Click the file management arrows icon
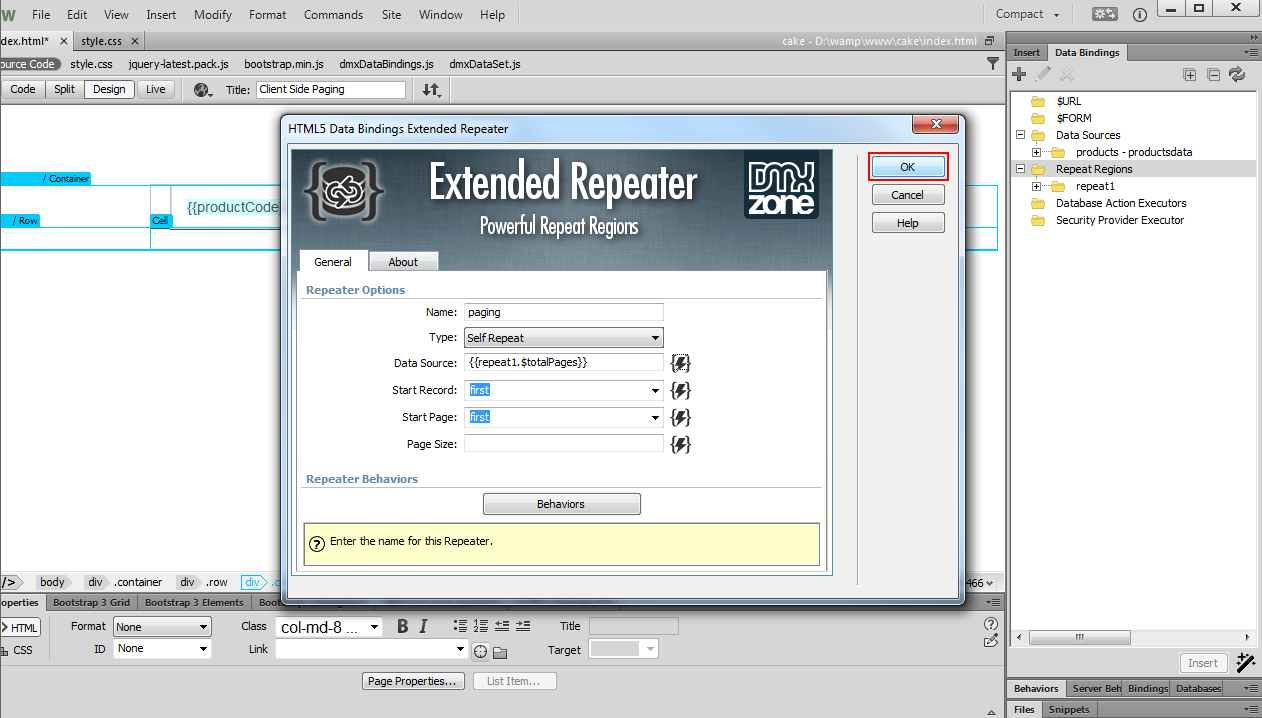Viewport: 1262px width, 718px height. [x=431, y=90]
